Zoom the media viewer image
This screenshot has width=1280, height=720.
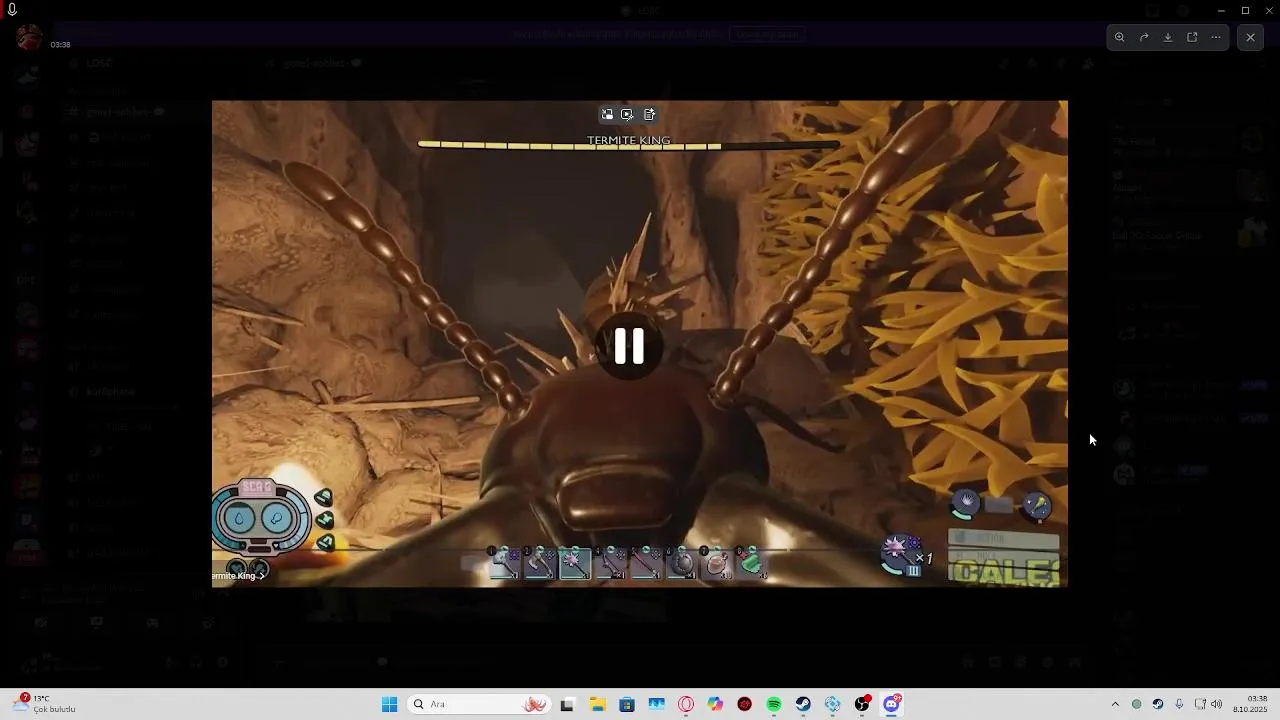(1120, 37)
